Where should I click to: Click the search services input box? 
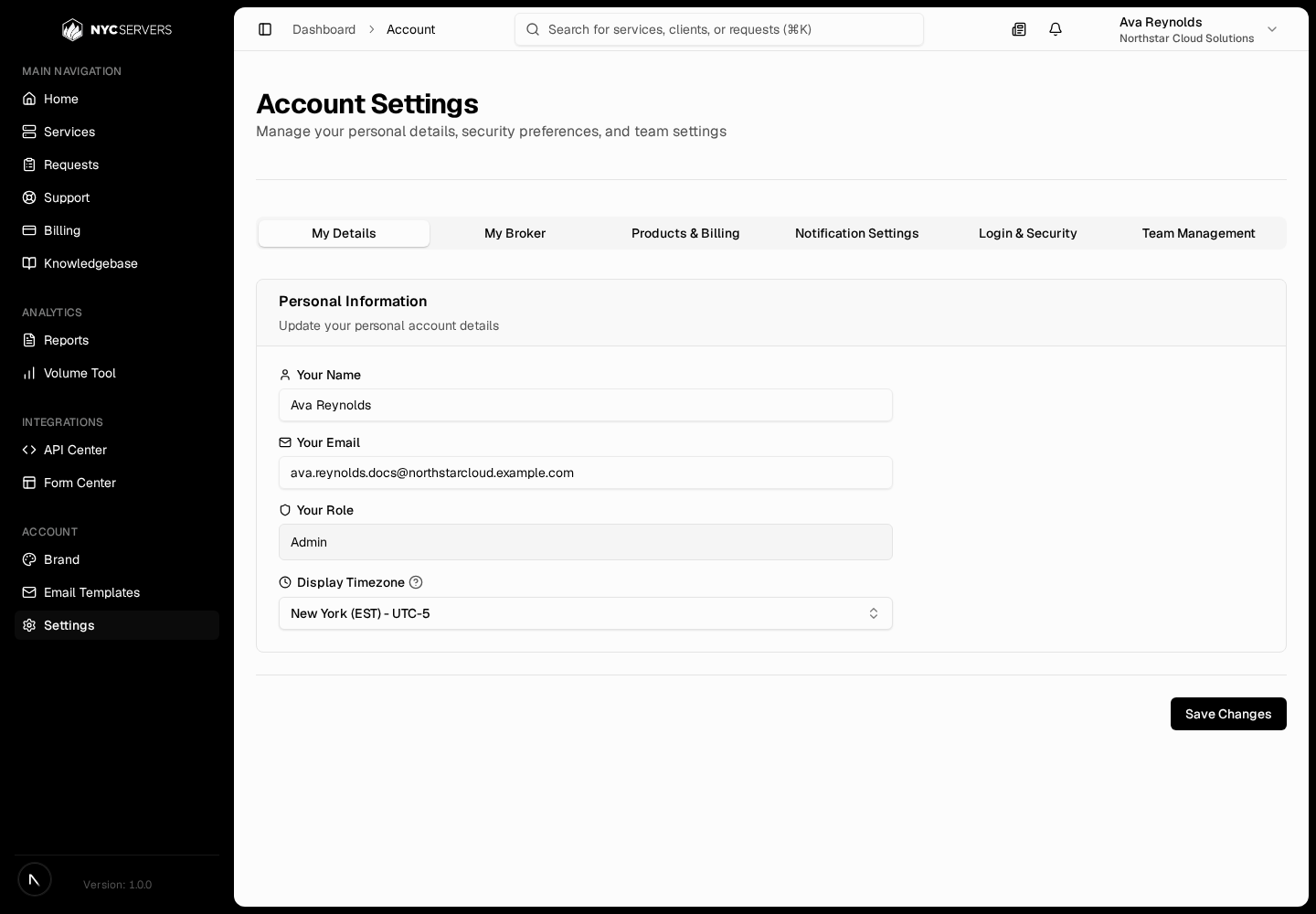(x=719, y=29)
